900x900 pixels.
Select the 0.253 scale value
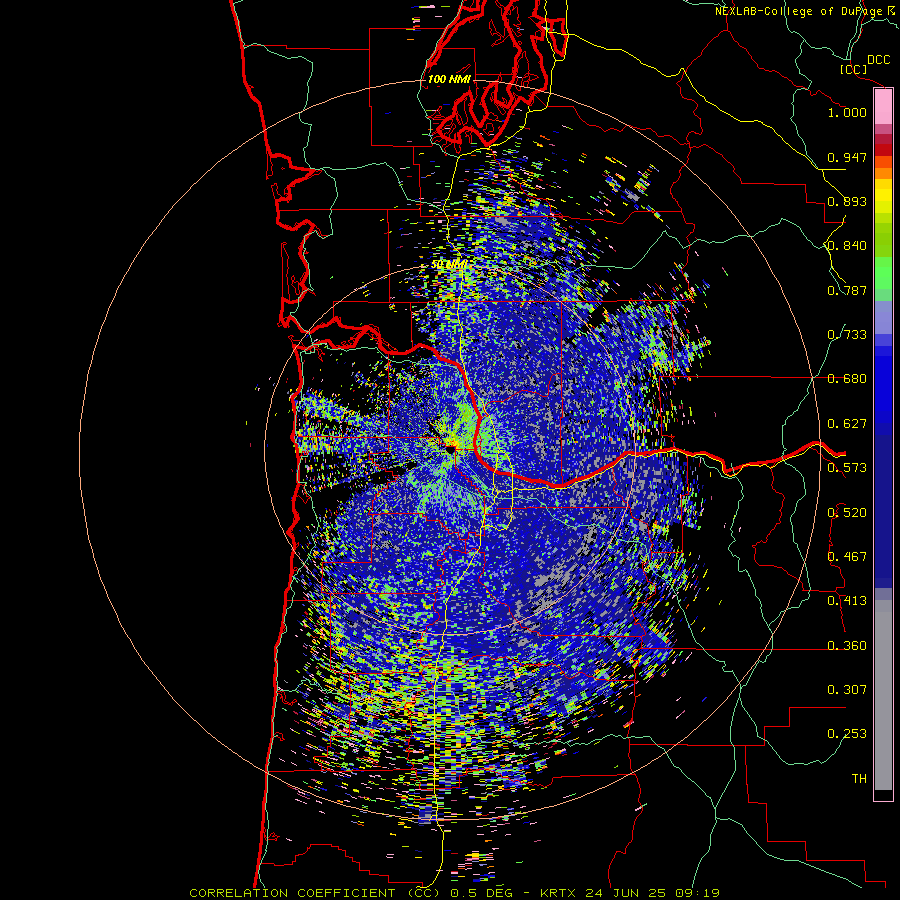tap(847, 734)
